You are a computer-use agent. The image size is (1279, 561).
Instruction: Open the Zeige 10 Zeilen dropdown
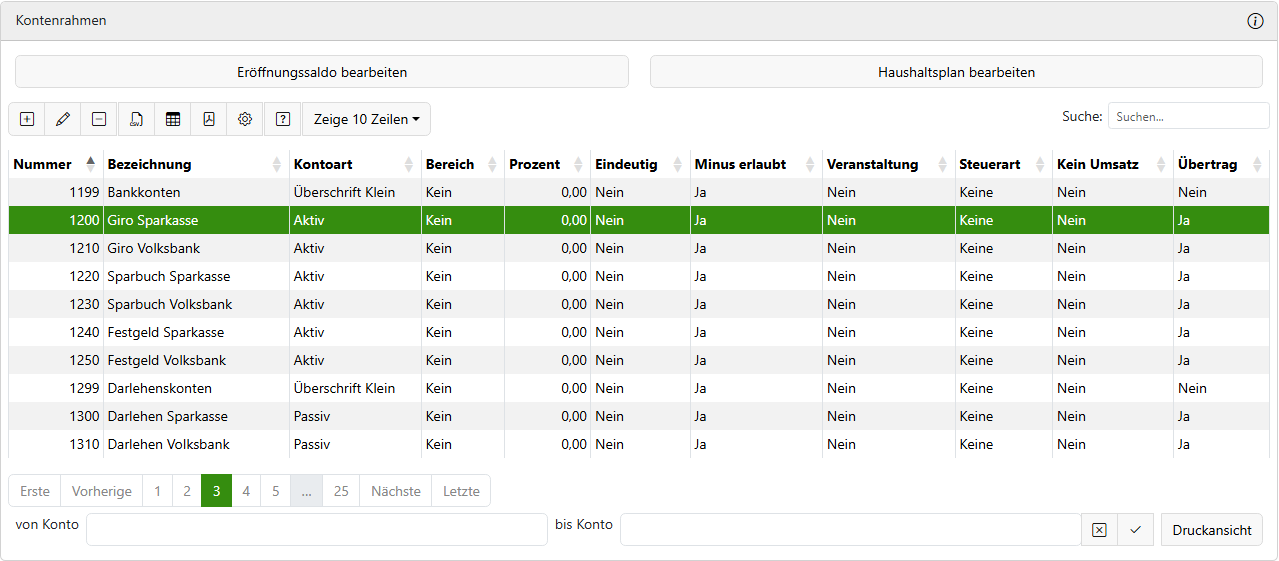click(x=366, y=119)
